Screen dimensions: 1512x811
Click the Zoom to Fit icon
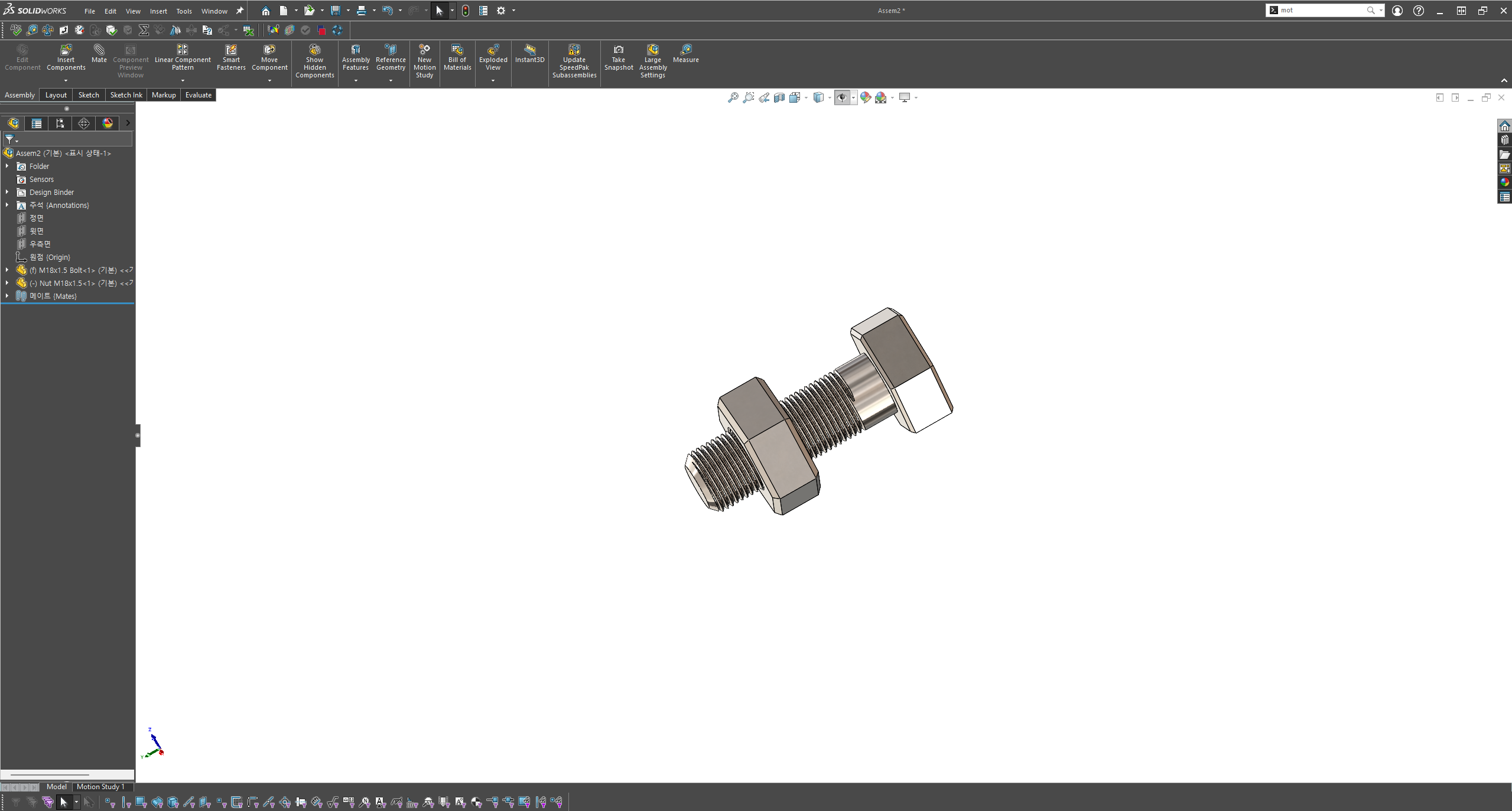[733, 97]
